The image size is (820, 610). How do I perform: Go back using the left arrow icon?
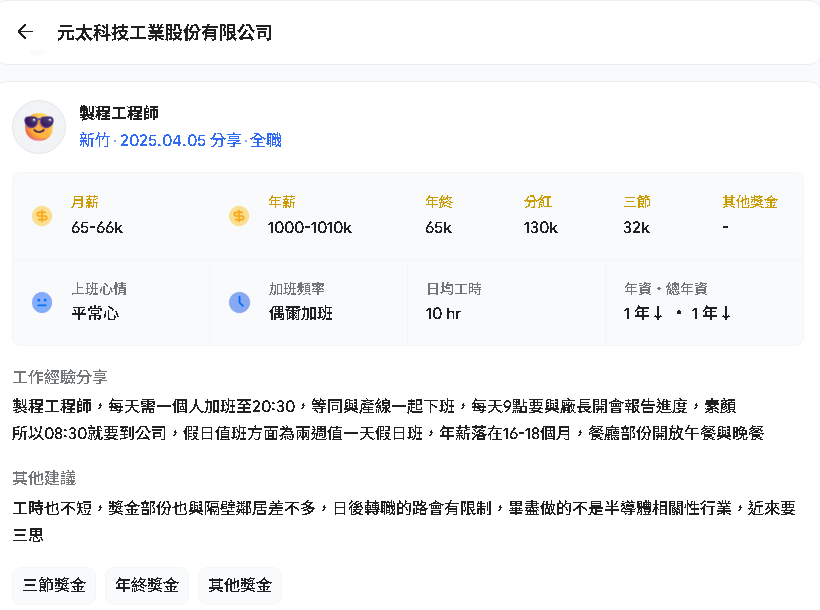click(25, 32)
